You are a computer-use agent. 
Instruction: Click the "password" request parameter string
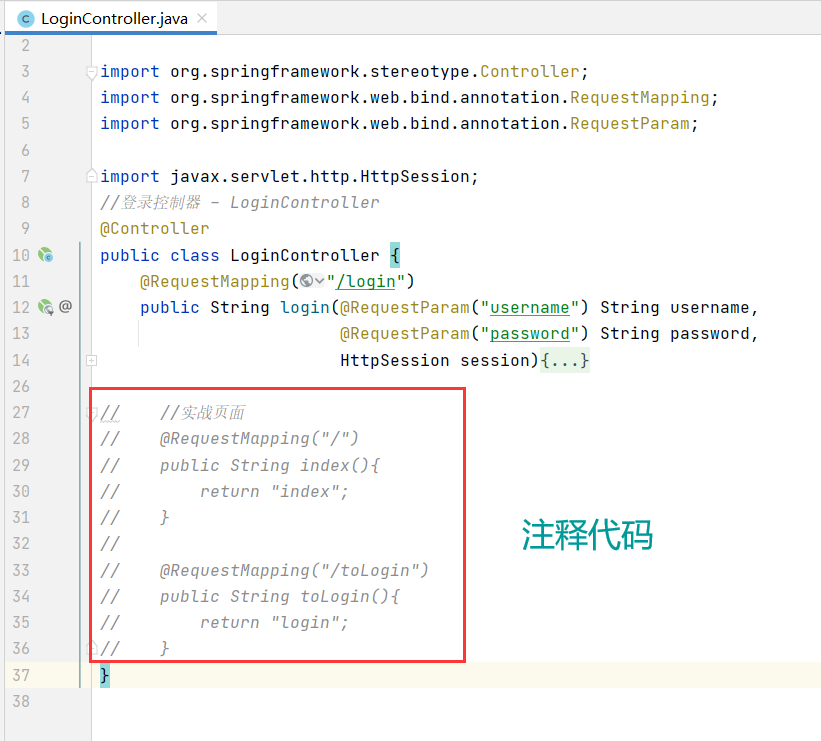coord(529,334)
